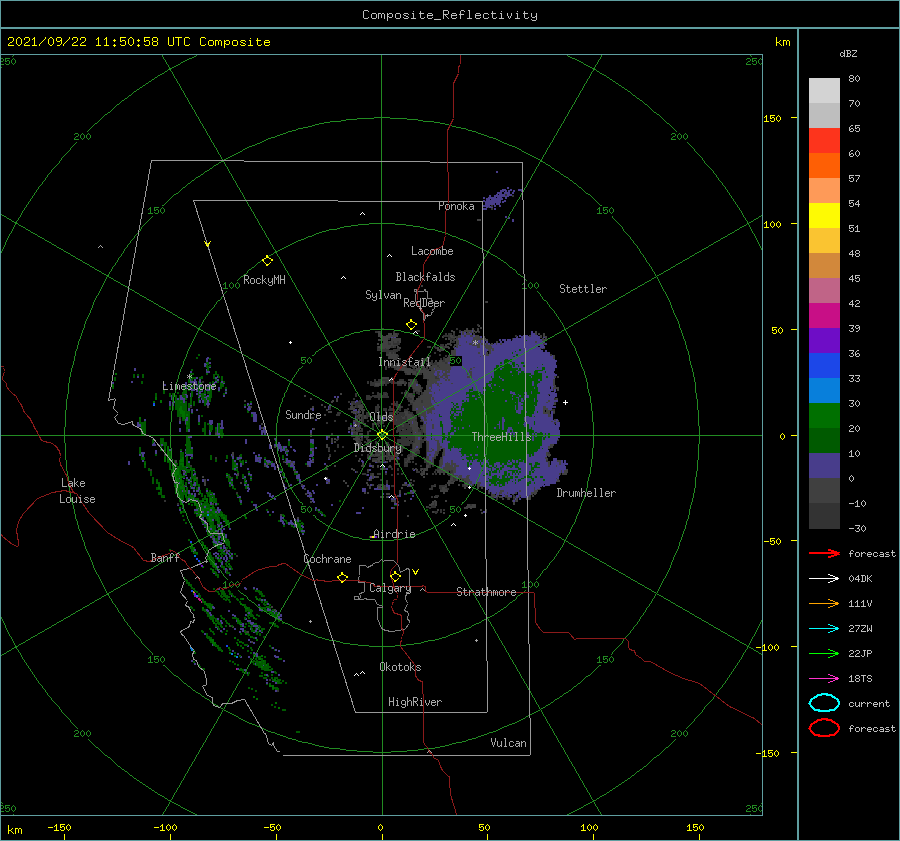Click the red forecast ellipse icon
Screen dimensions: 900x841
[x=824, y=728]
